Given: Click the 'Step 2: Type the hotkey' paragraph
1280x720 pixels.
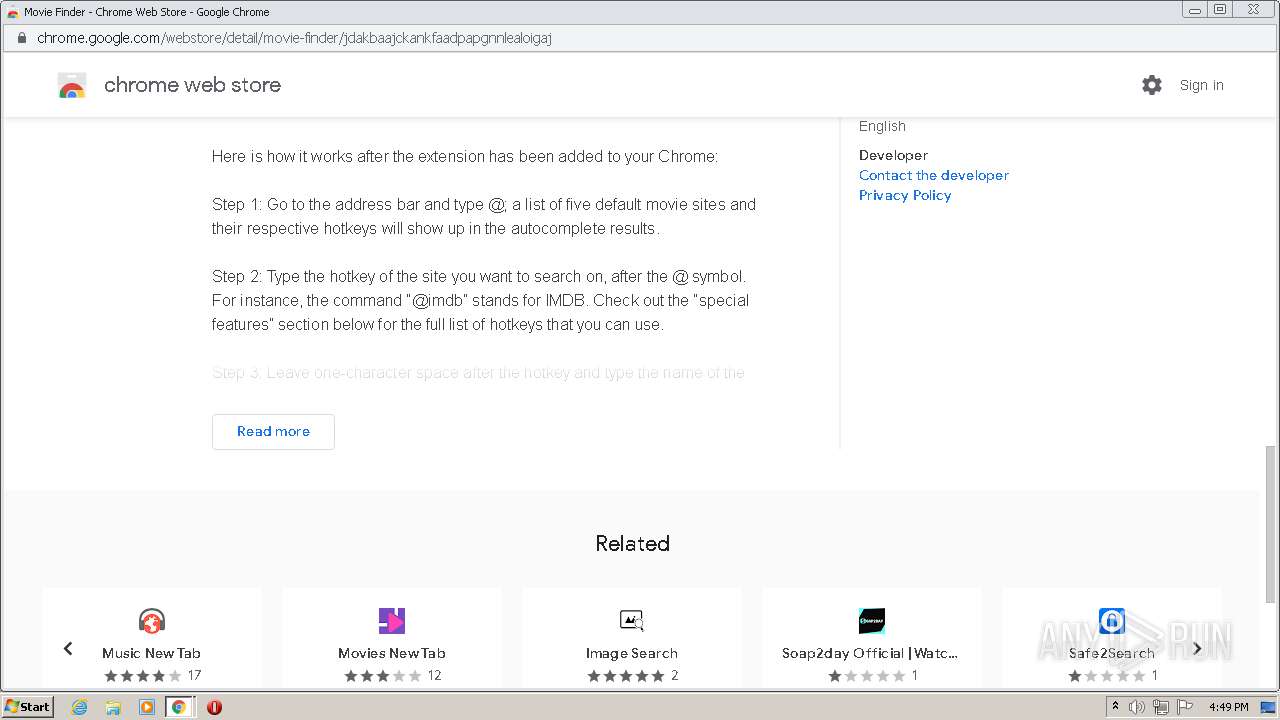Looking at the screenshot, I should point(480,300).
